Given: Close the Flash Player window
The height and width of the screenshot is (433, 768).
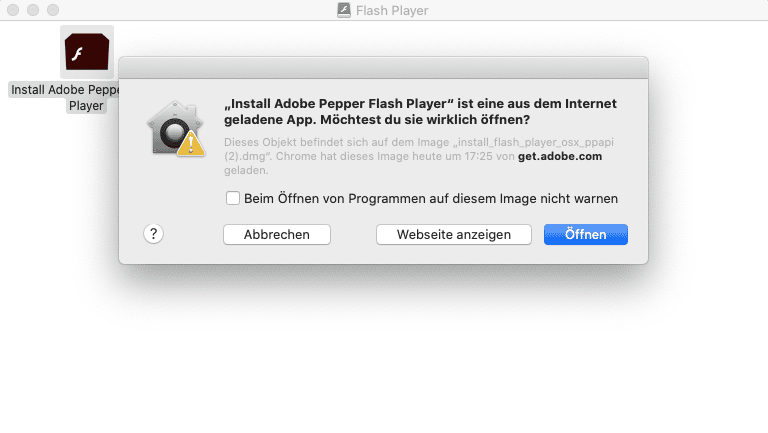Looking at the screenshot, I should coord(13,10).
